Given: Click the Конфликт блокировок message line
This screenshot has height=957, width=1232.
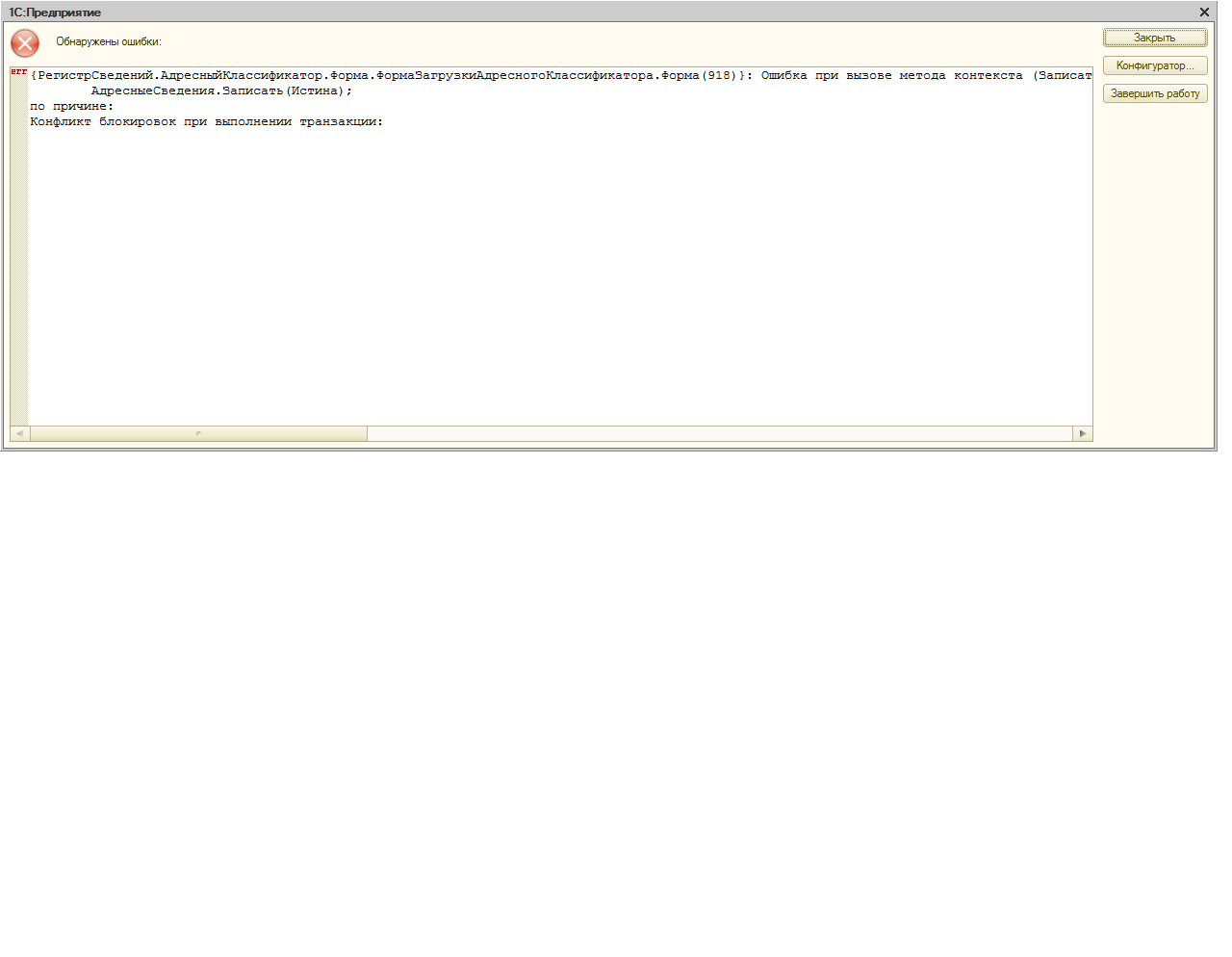Looking at the screenshot, I should click(x=206, y=122).
